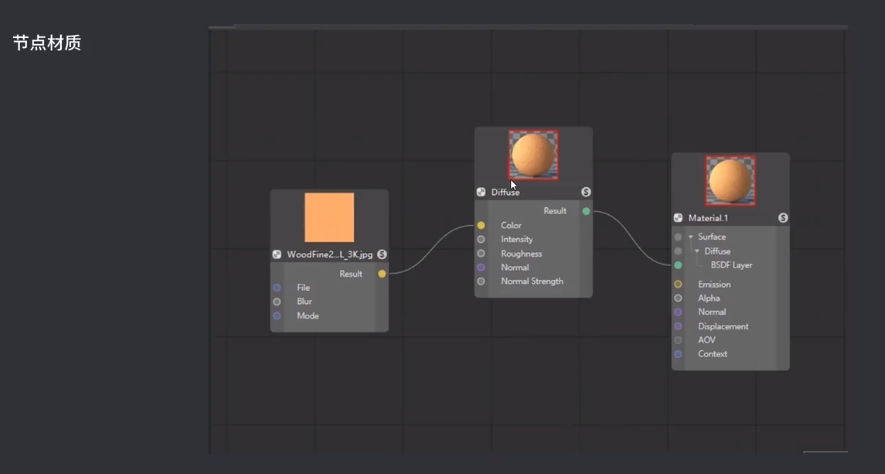Click the yellow Color input port on Diffuse
The width and height of the screenshot is (885, 474).
coord(481,225)
